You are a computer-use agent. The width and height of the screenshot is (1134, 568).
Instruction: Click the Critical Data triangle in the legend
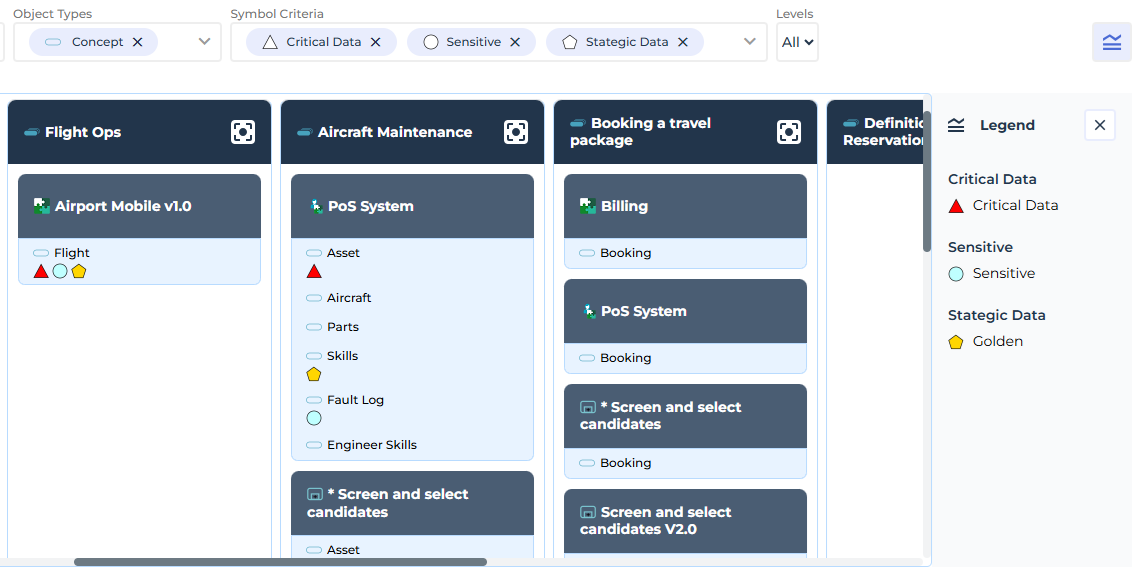[x=956, y=206]
